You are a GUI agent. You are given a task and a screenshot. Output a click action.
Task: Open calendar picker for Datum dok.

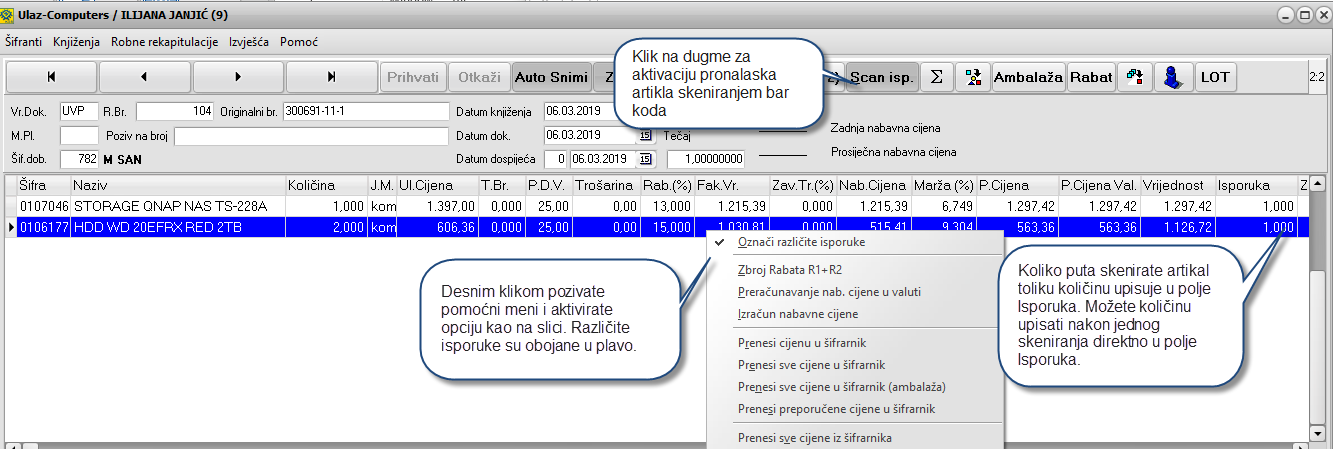[x=645, y=135]
